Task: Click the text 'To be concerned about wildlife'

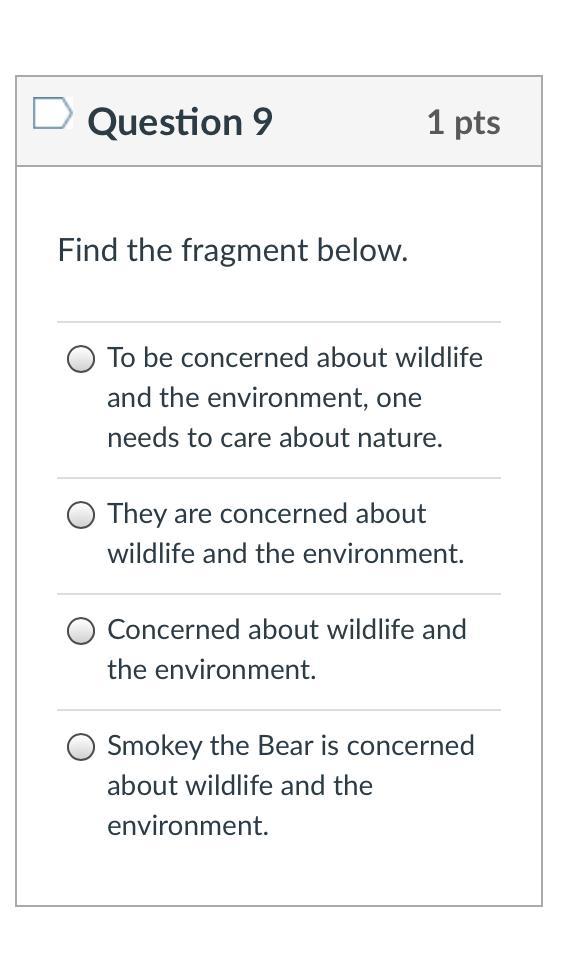Action: pyautogui.click(x=295, y=358)
